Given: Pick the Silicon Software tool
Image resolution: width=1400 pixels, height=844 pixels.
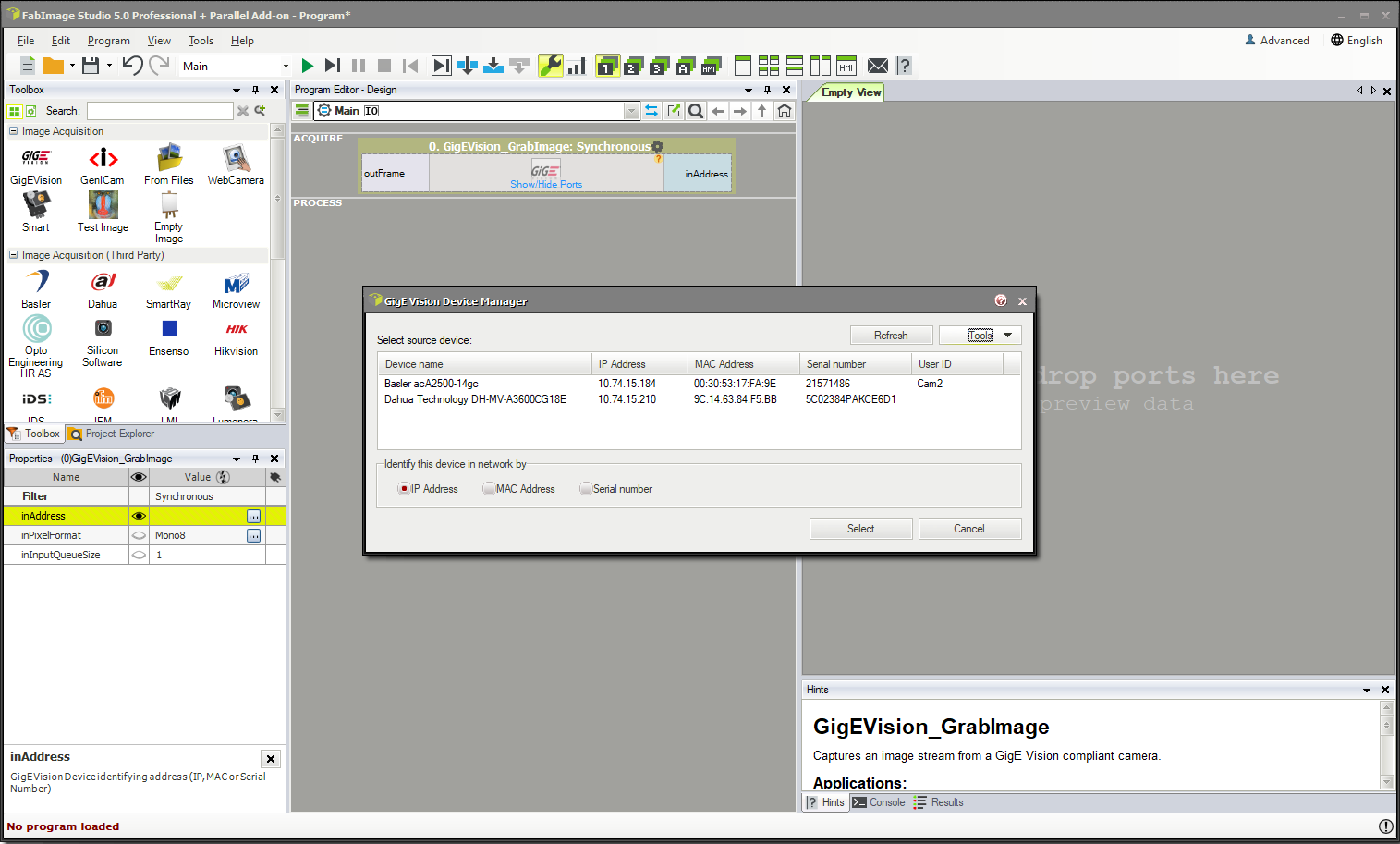Looking at the screenshot, I should pos(103,342).
